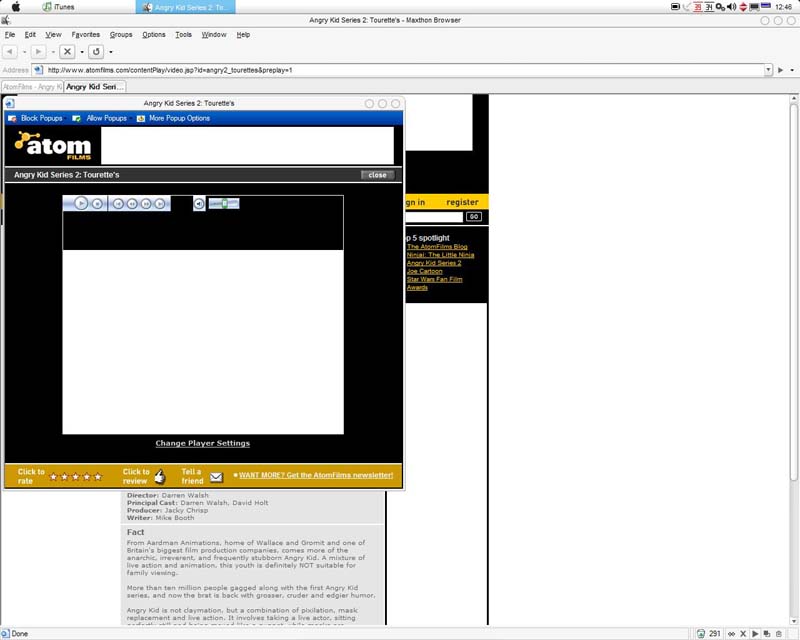Adjust the media player volume slider
800x640 pixels.
click(223, 204)
